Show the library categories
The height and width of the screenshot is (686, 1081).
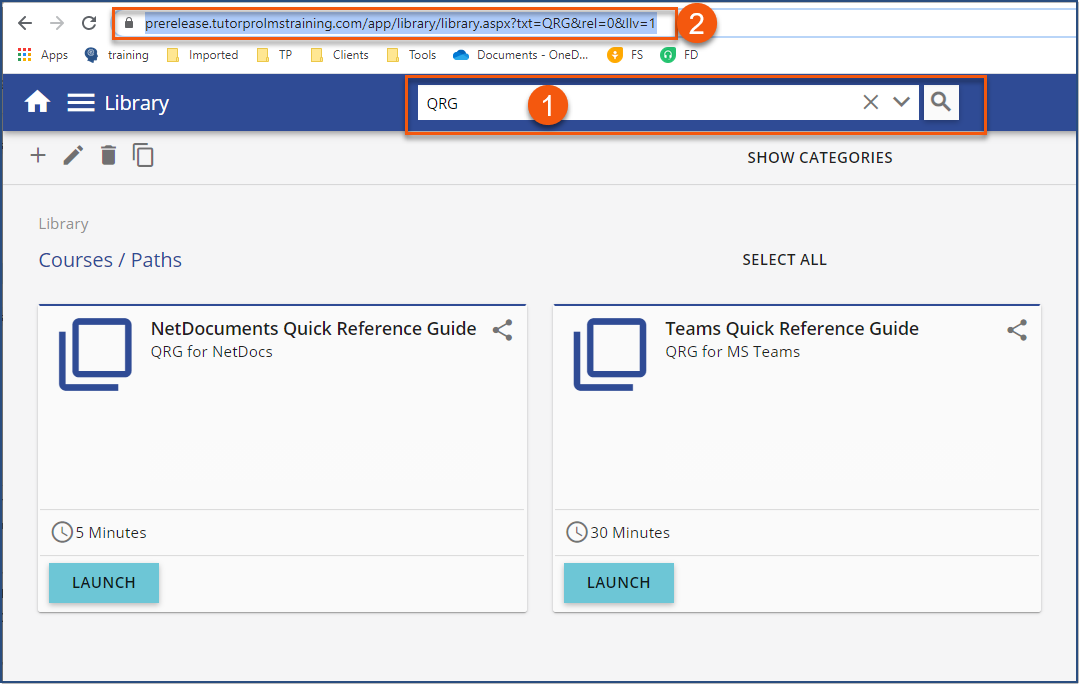tap(820, 158)
